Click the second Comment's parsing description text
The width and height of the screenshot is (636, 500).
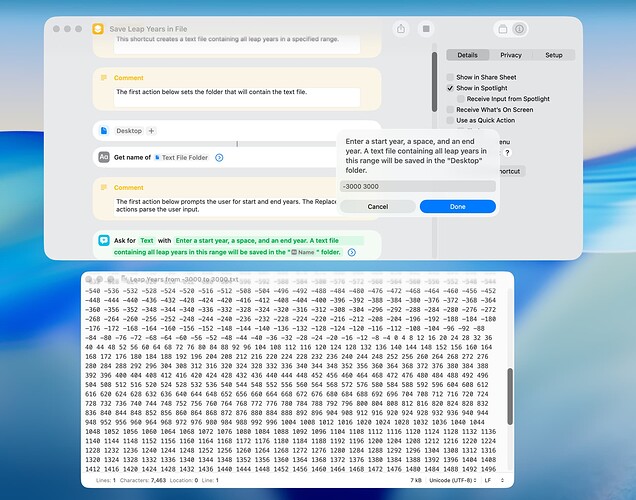pyautogui.click(x=226, y=206)
